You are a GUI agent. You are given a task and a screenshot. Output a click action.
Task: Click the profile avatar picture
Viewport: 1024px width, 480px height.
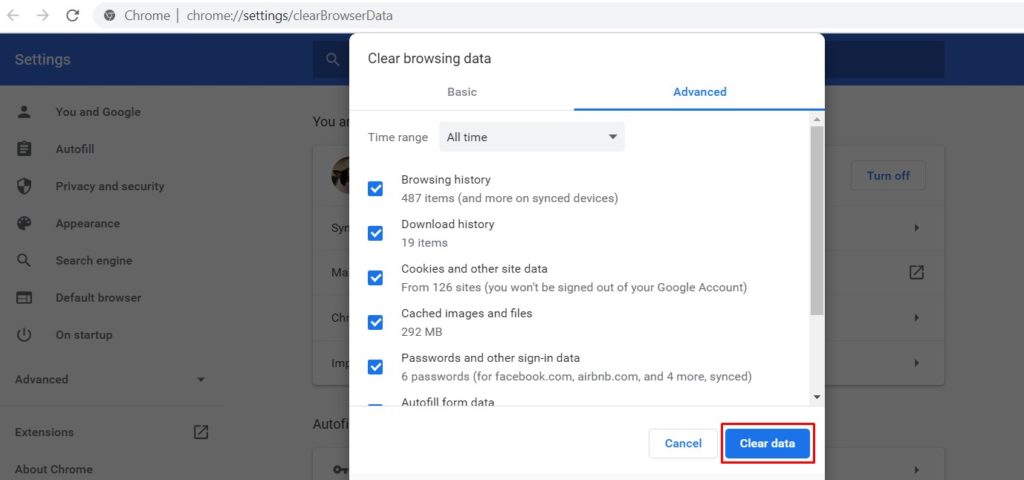pos(340,175)
